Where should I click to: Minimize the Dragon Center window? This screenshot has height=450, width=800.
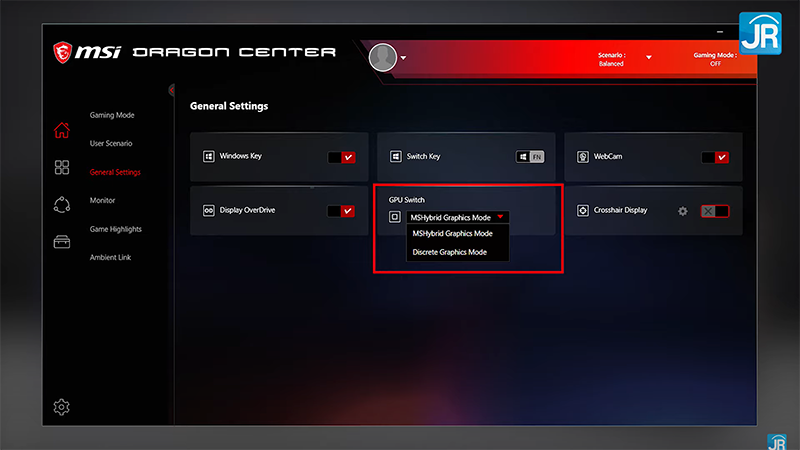click(x=720, y=32)
